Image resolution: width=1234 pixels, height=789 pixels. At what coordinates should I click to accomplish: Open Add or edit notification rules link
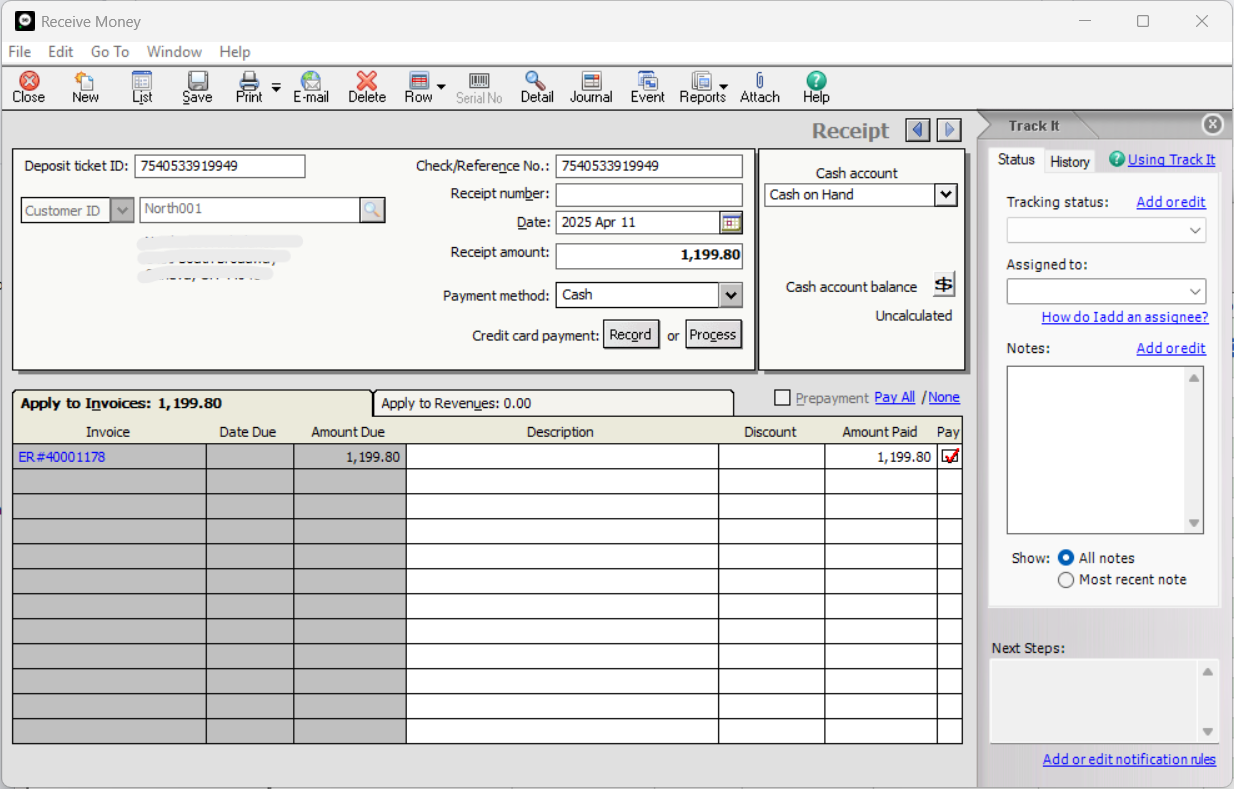pyautogui.click(x=1129, y=759)
